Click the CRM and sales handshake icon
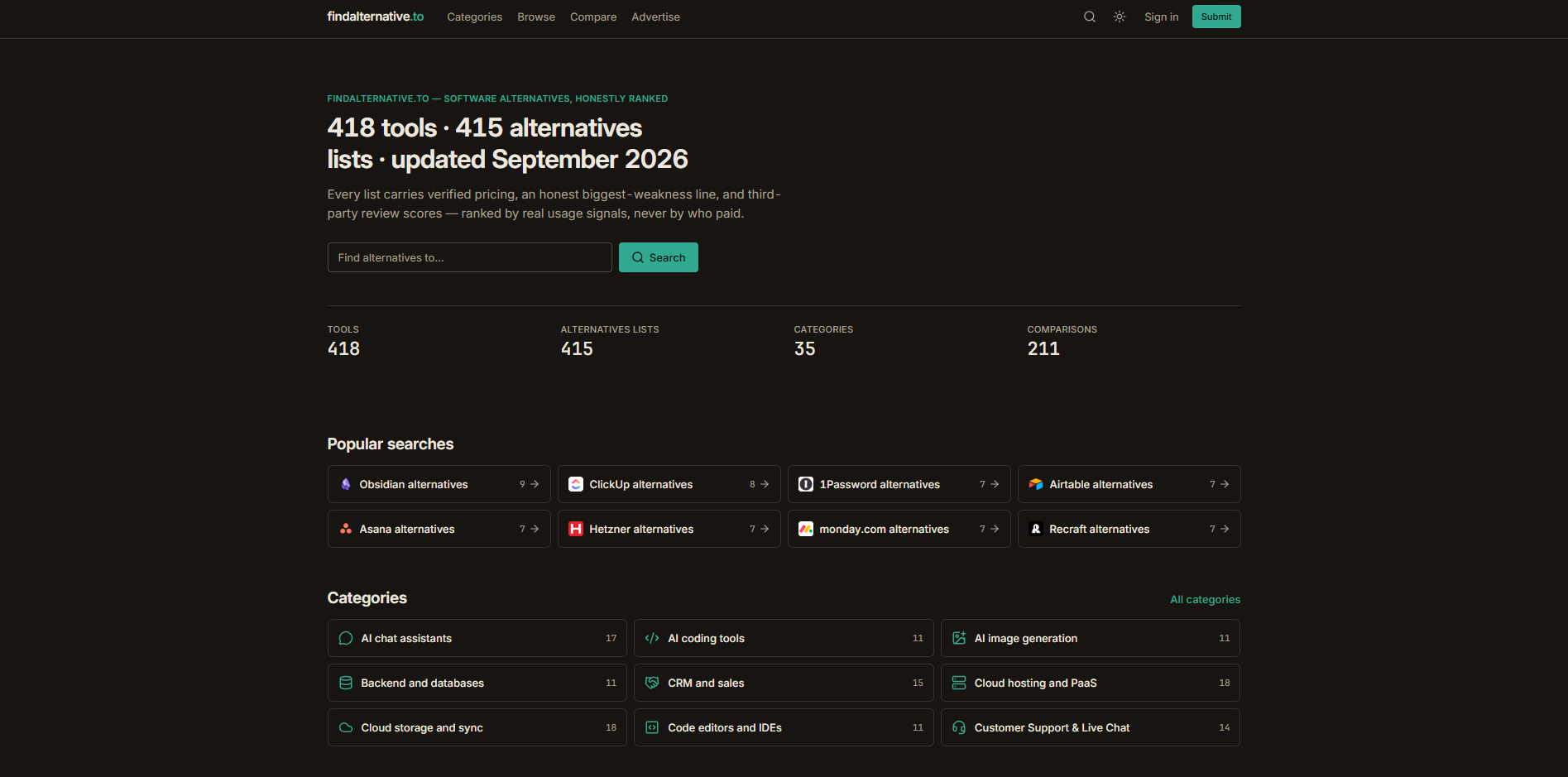 tap(652, 683)
